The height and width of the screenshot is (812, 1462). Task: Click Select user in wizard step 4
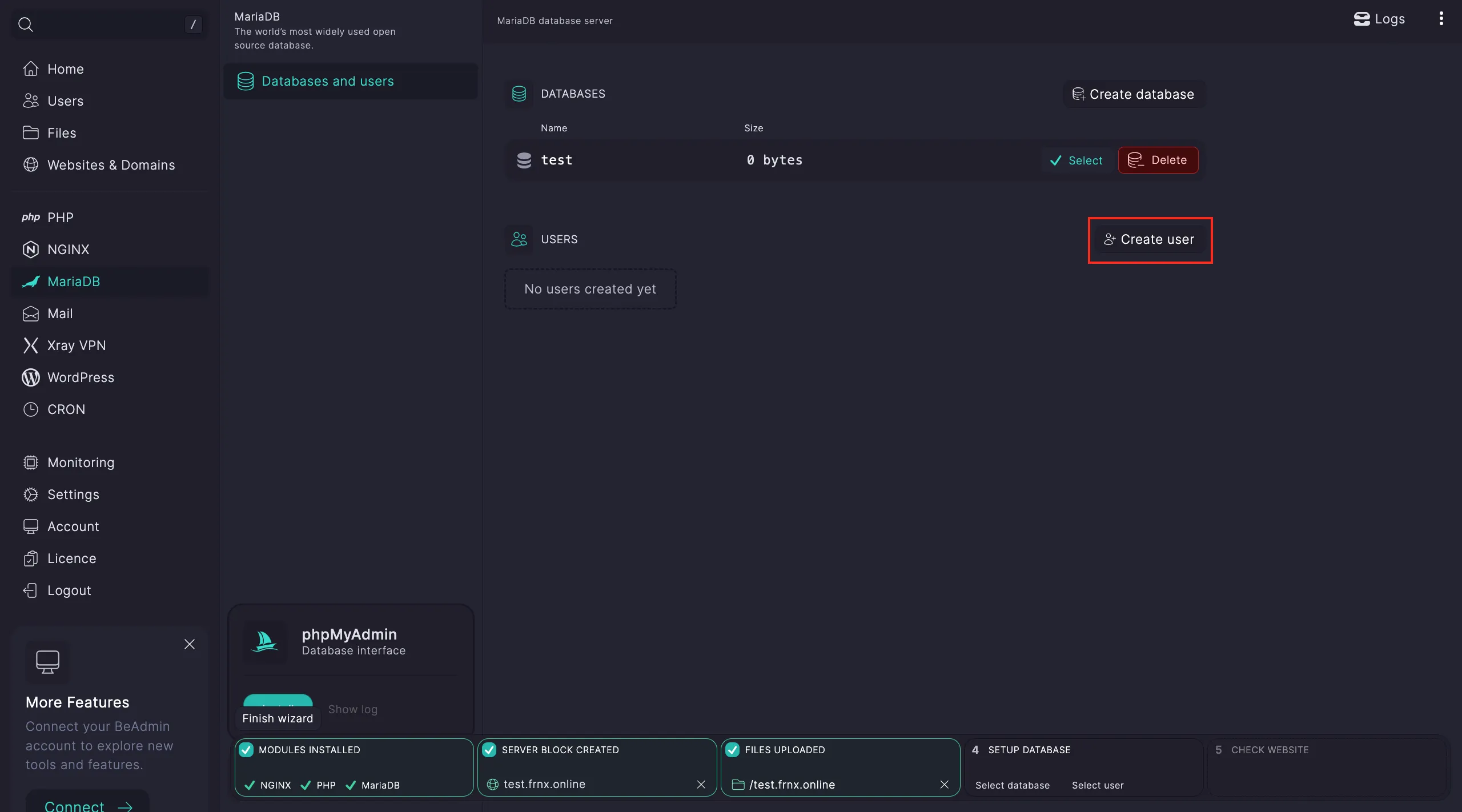[1098, 785]
